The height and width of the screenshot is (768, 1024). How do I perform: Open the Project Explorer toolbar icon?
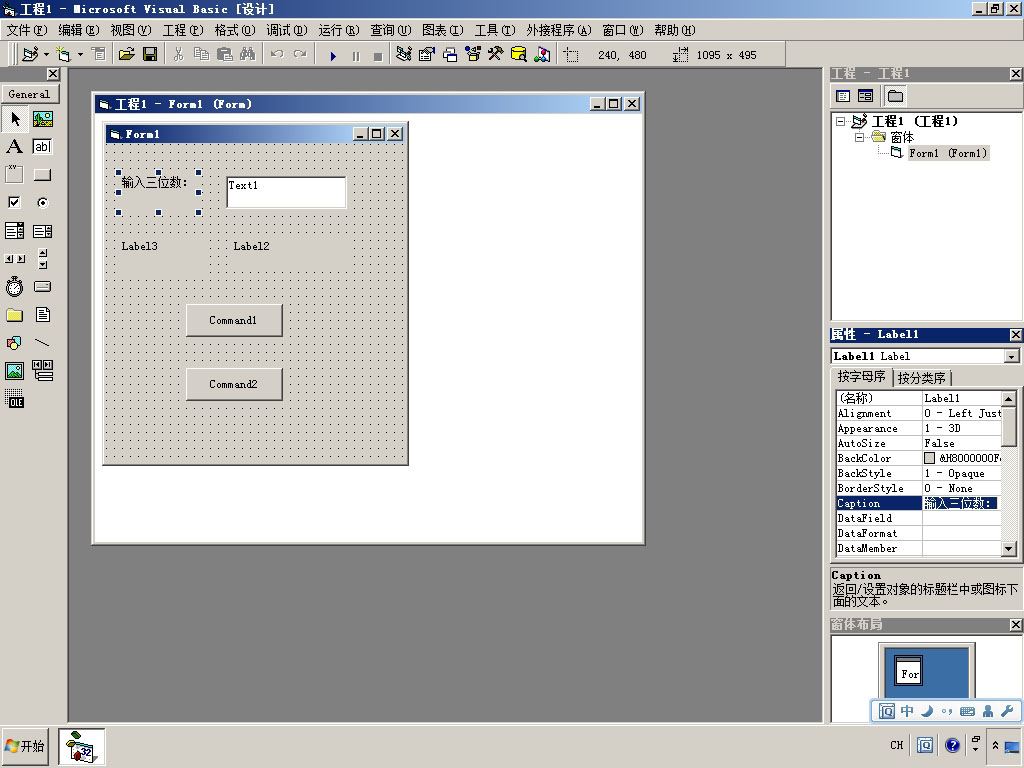point(404,54)
